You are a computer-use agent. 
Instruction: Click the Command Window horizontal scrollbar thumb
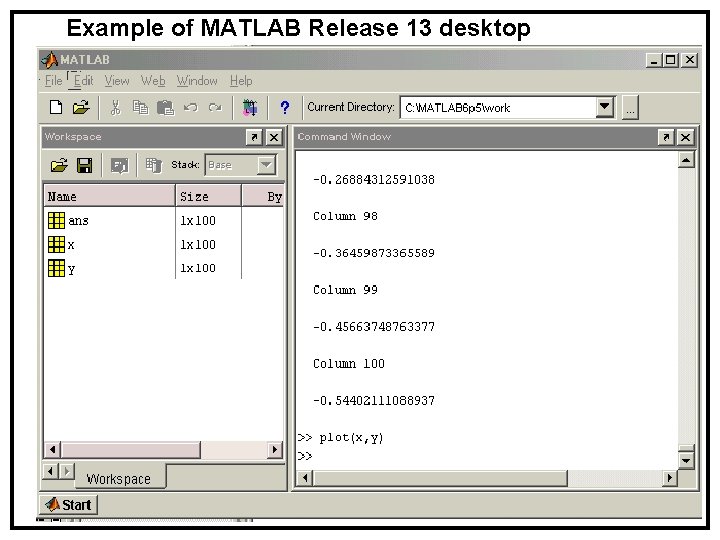pyautogui.click(x=440, y=478)
